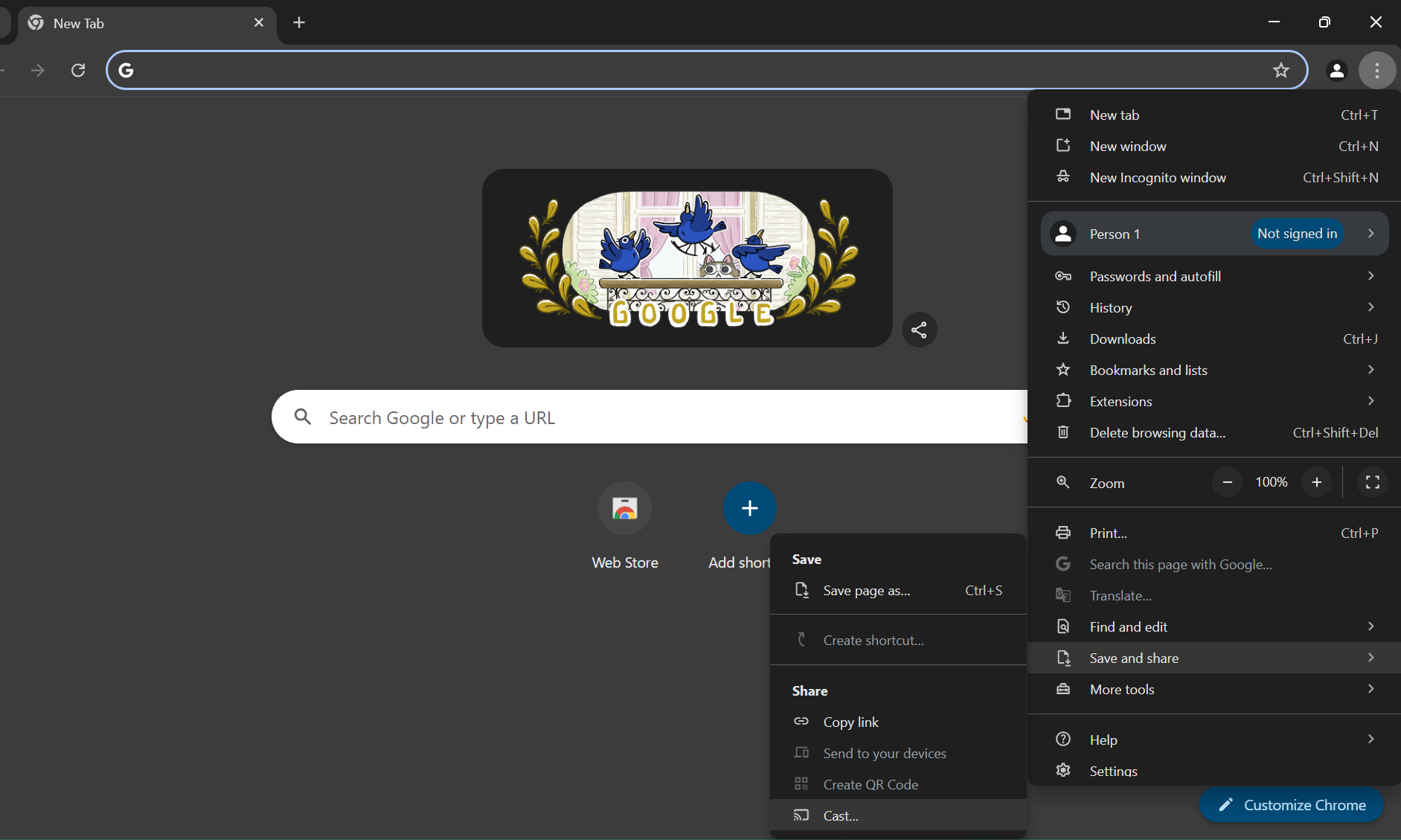Expand the More tools submenu arrow

[1370, 689]
